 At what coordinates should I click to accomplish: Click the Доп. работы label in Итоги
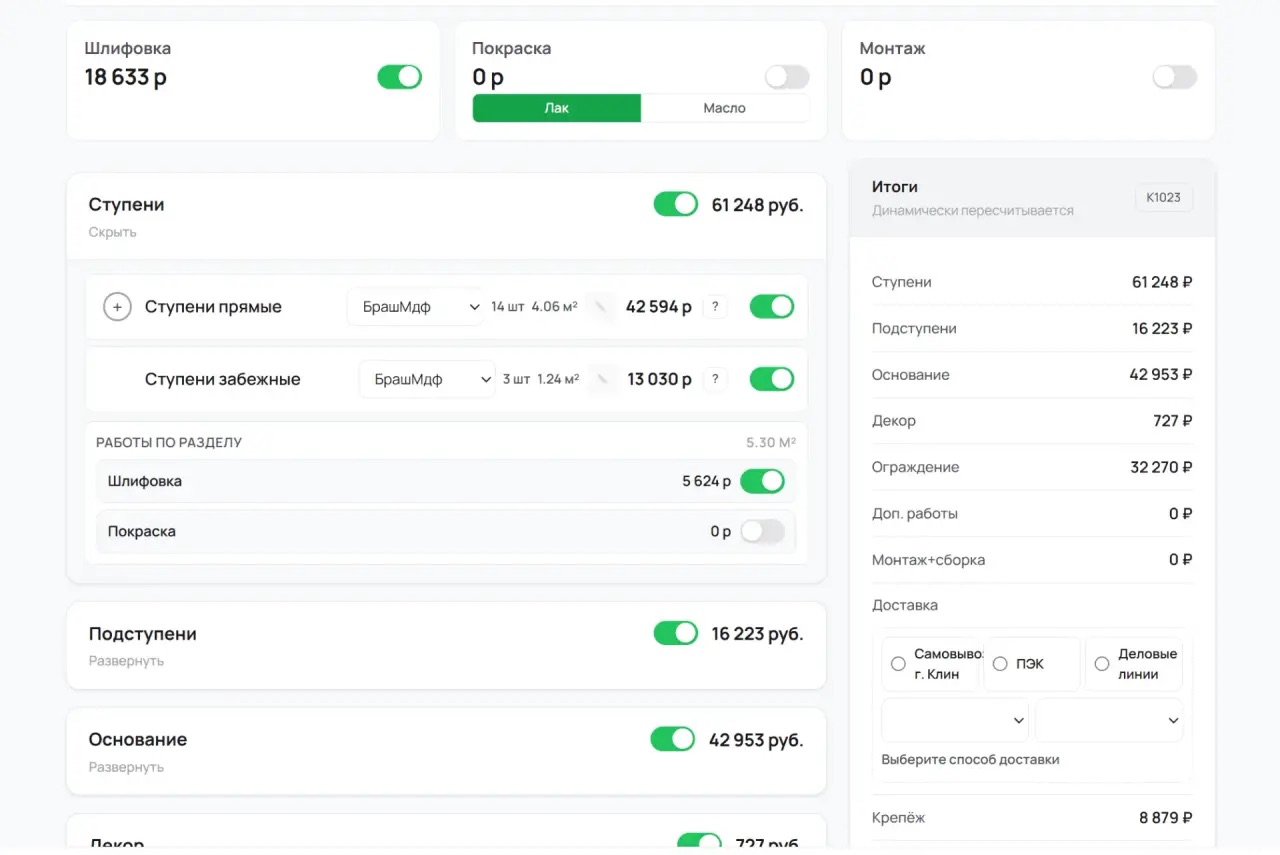[x=915, y=514]
